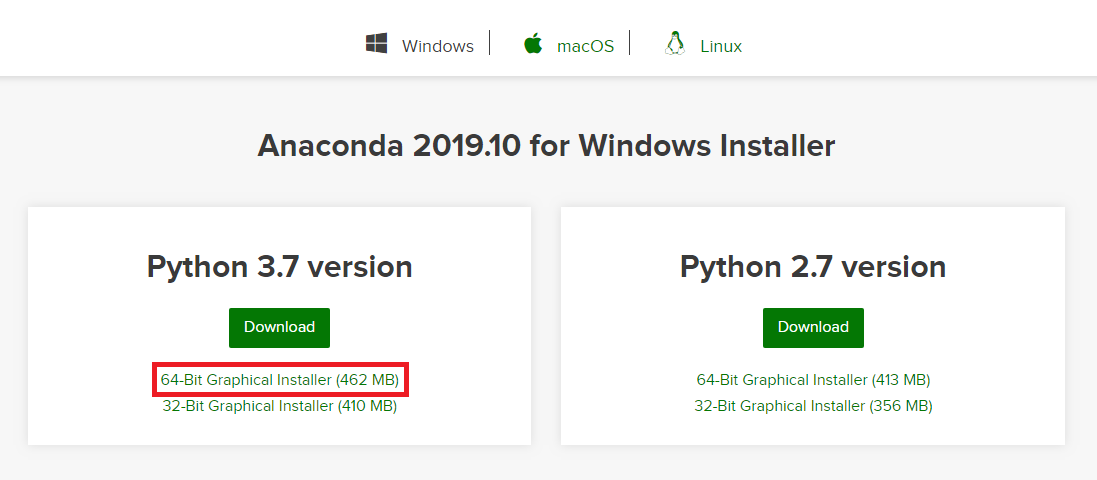Select the Anaconda 2019.10 for Windows Installer title
1097x480 pixels.
pos(546,146)
